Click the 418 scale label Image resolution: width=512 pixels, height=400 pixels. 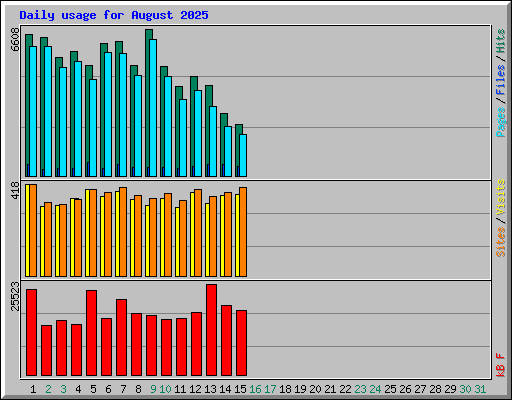coord(15,190)
